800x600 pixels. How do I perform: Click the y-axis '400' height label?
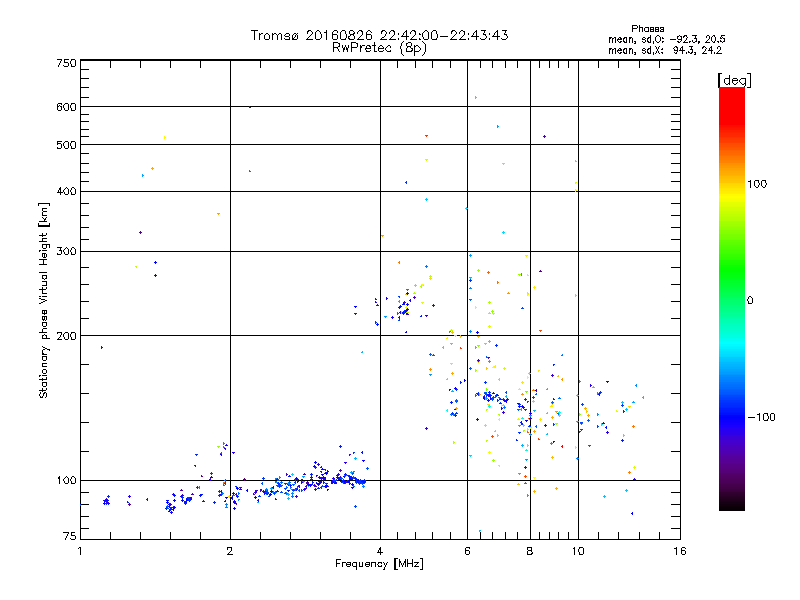[66, 192]
